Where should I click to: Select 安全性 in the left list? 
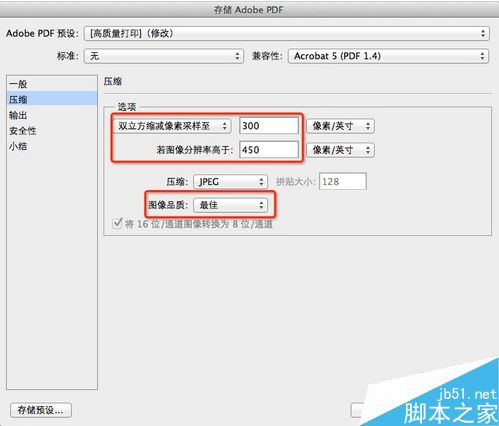click(x=52, y=131)
